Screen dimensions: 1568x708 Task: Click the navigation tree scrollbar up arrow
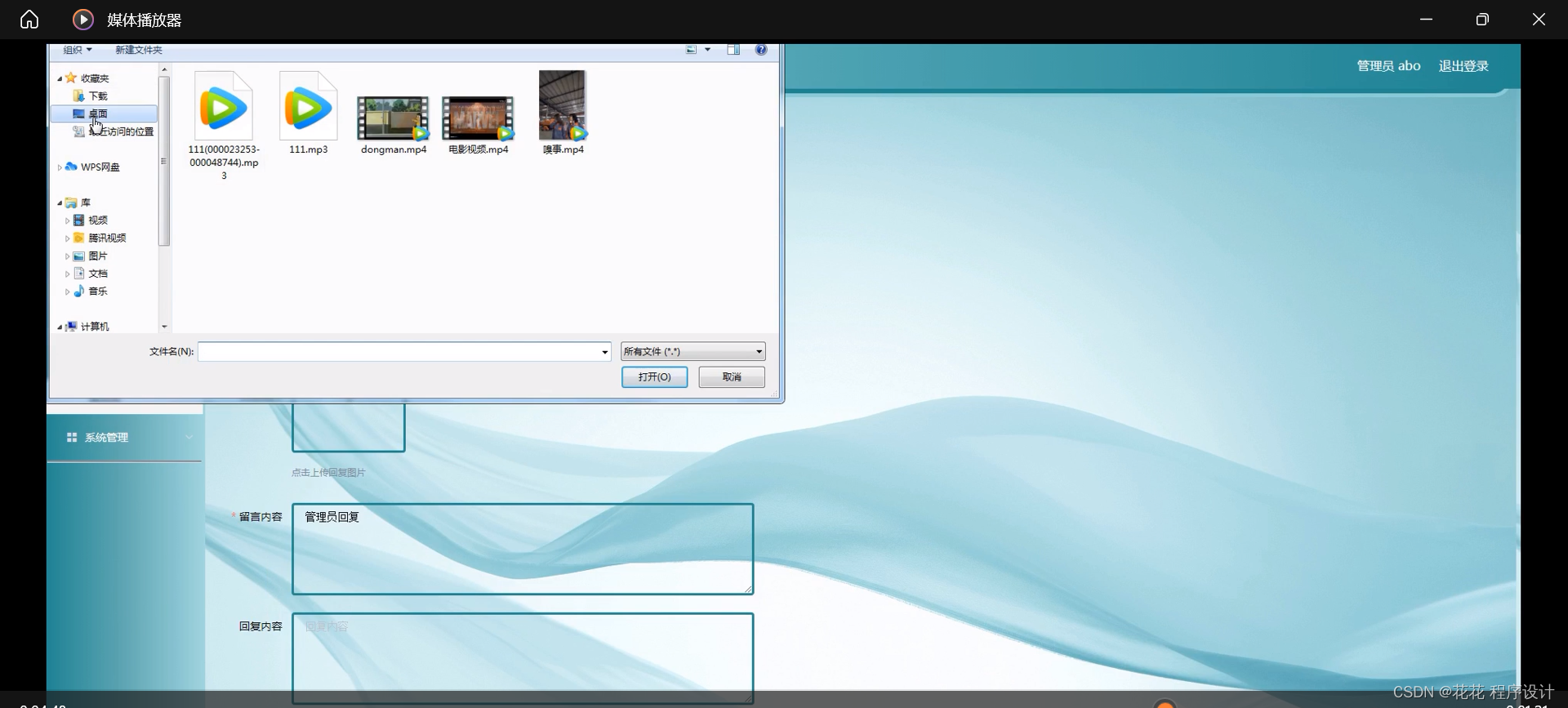(x=164, y=70)
